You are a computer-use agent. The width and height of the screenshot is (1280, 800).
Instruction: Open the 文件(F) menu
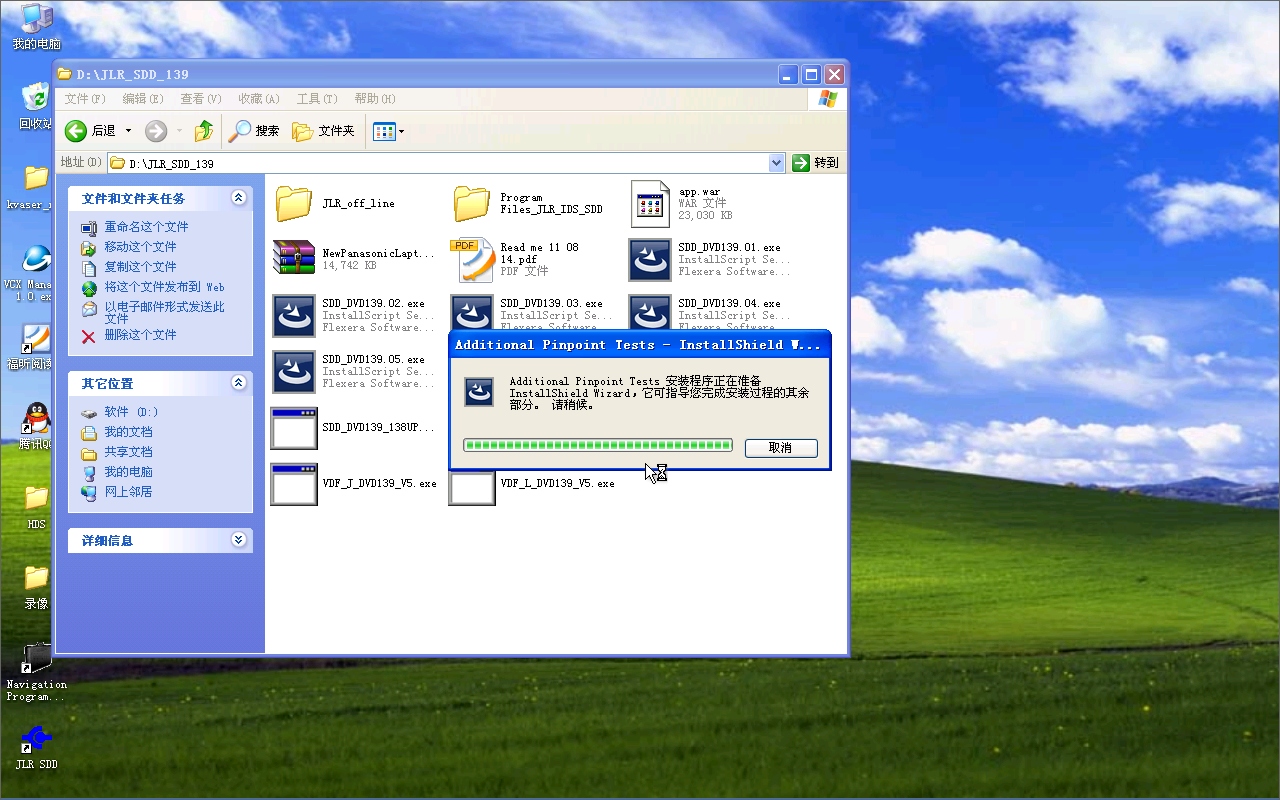85,99
